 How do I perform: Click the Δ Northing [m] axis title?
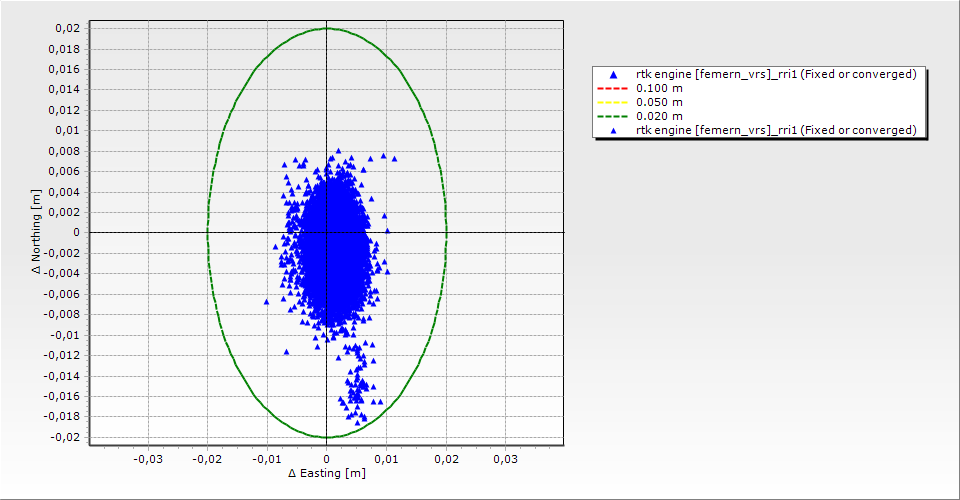[37, 233]
